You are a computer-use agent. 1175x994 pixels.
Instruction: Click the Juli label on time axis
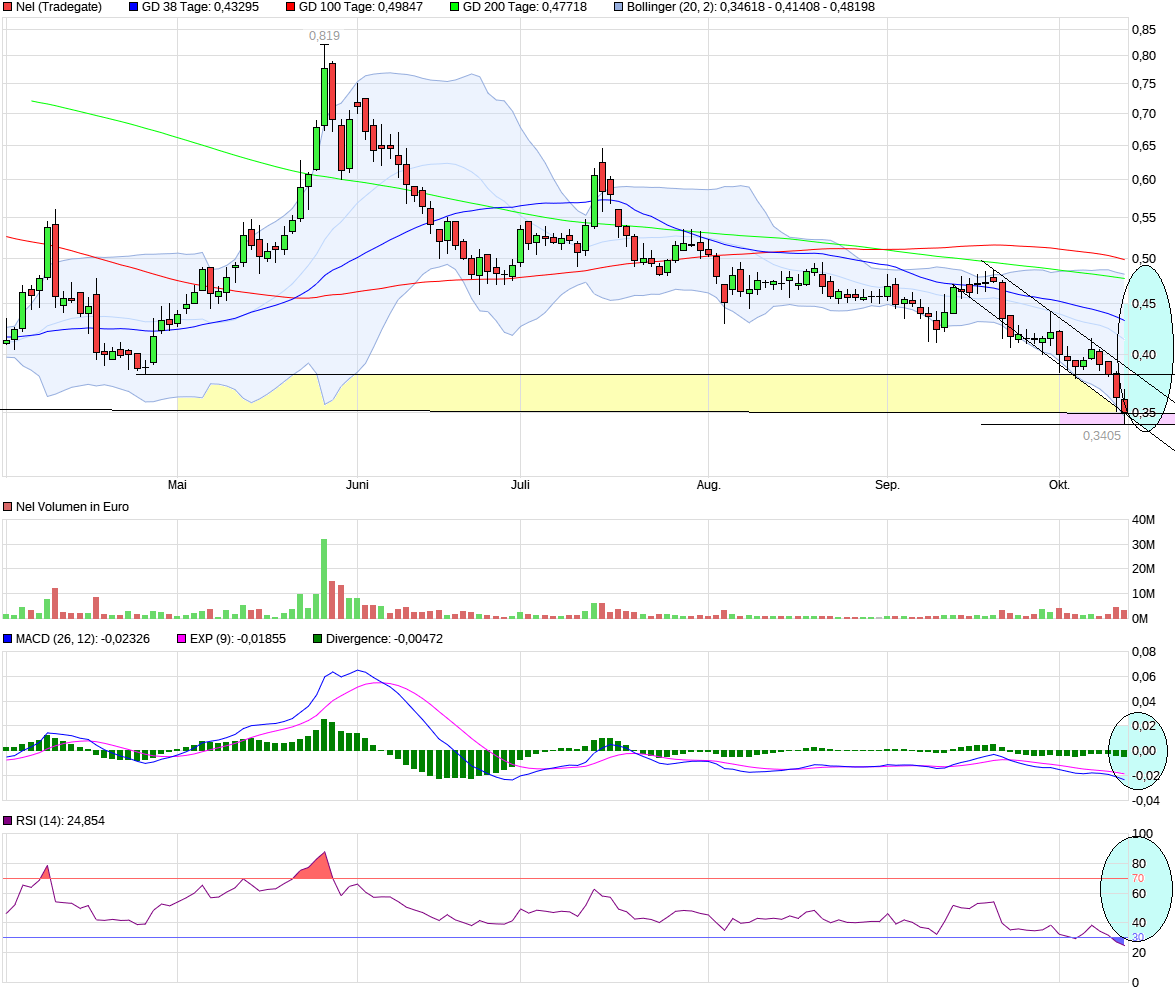pos(520,485)
